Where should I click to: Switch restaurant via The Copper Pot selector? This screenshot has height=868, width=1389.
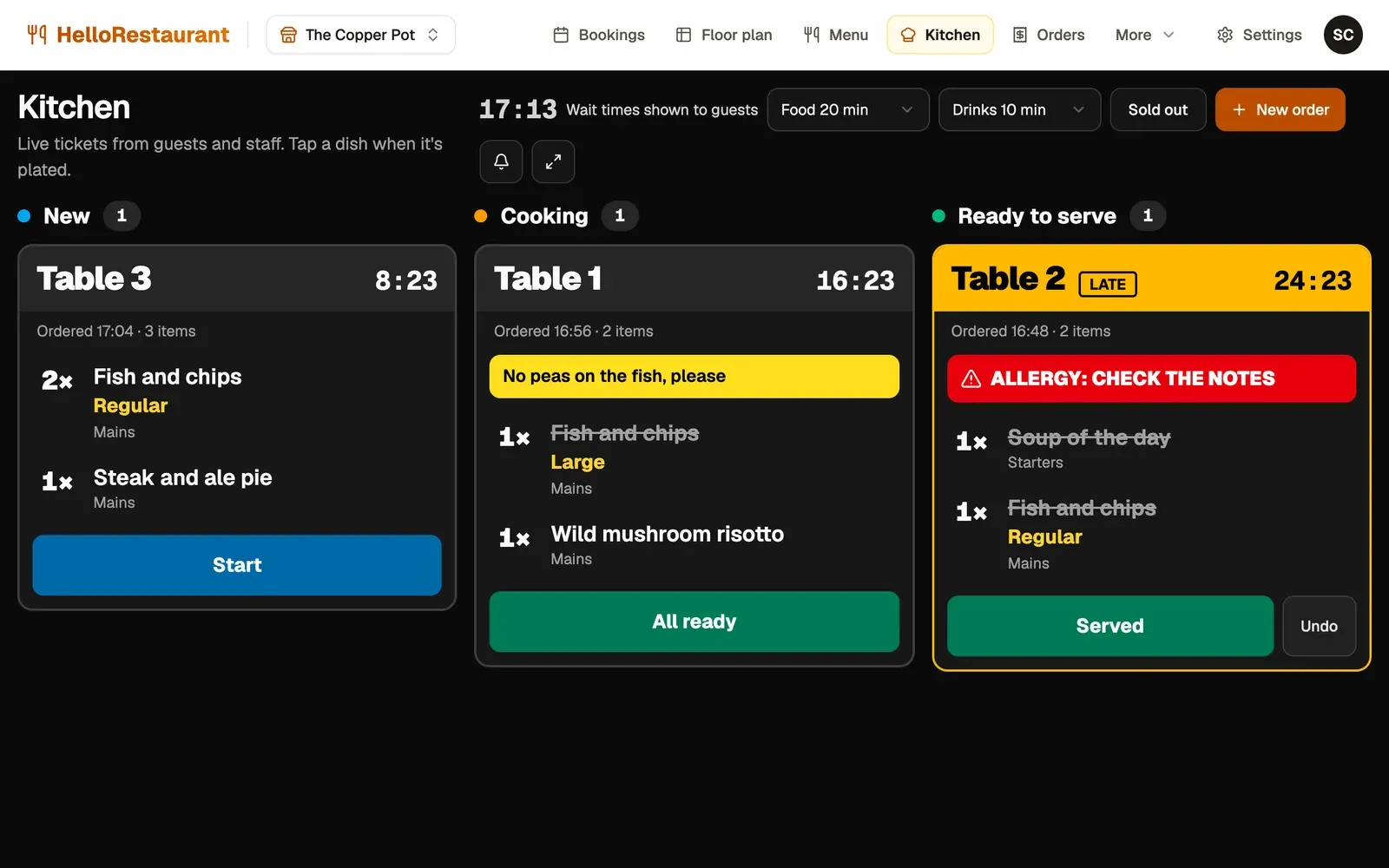(x=360, y=35)
